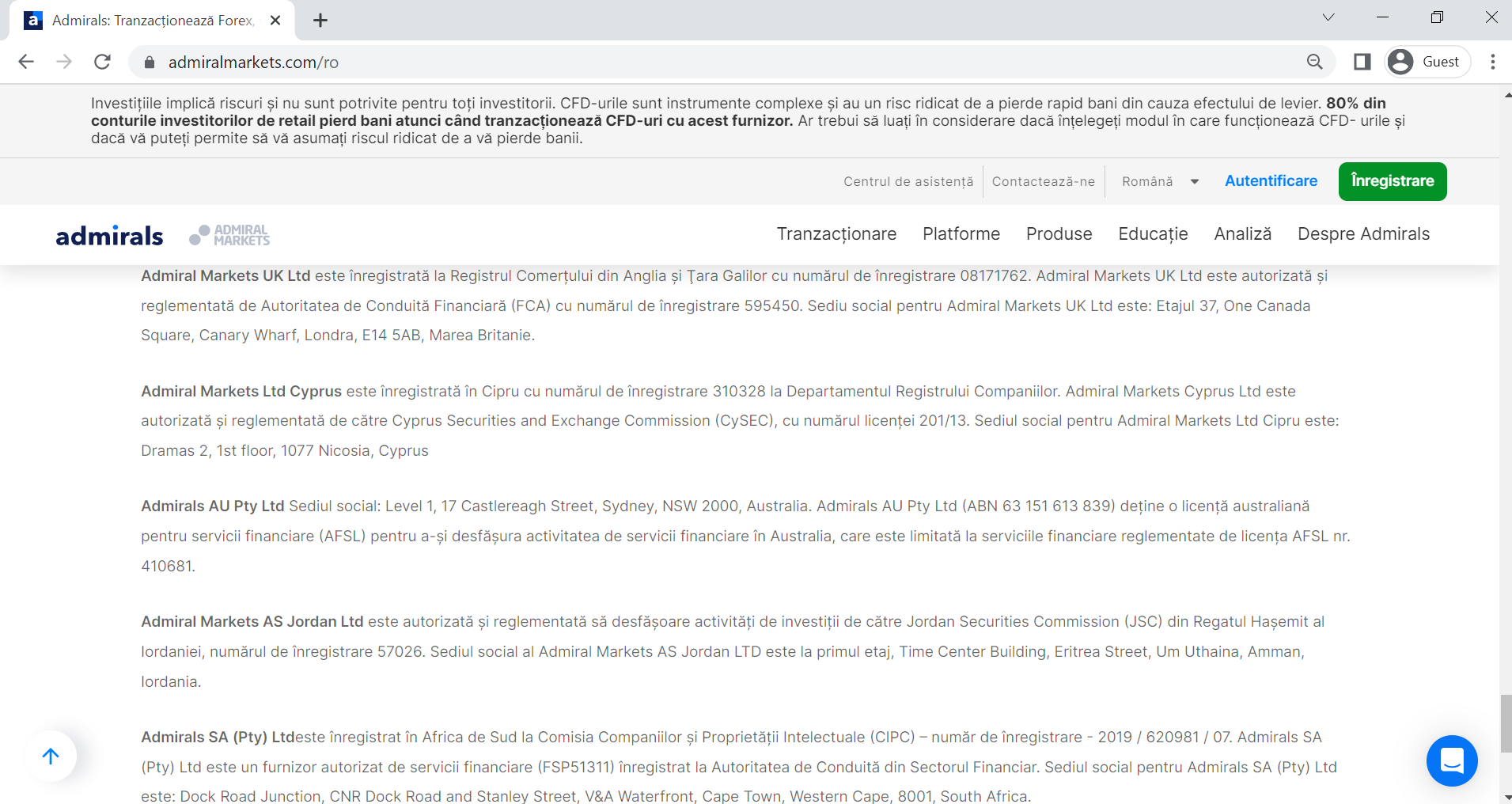Open a new browser tab
The height and width of the screenshot is (804, 1512).
(x=320, y=21)
